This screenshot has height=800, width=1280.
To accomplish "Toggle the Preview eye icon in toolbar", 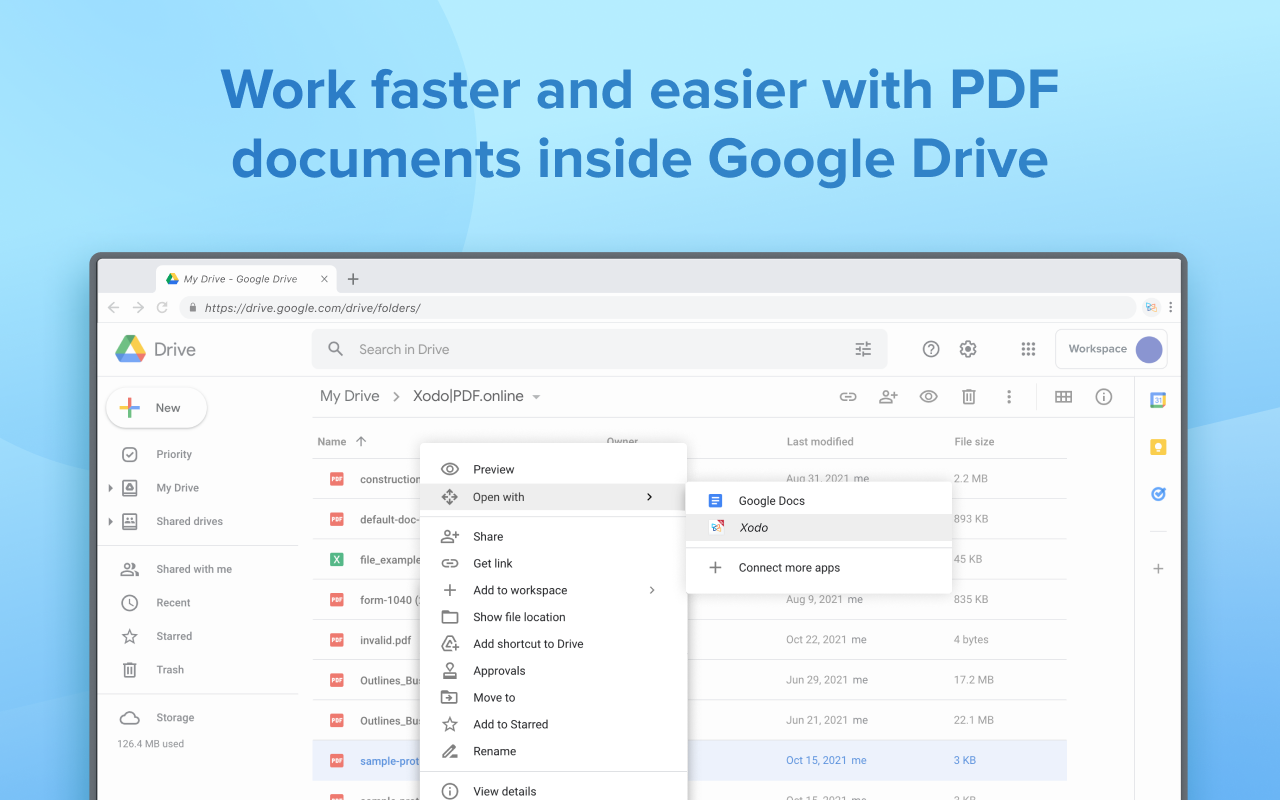I will pos(928,396).
